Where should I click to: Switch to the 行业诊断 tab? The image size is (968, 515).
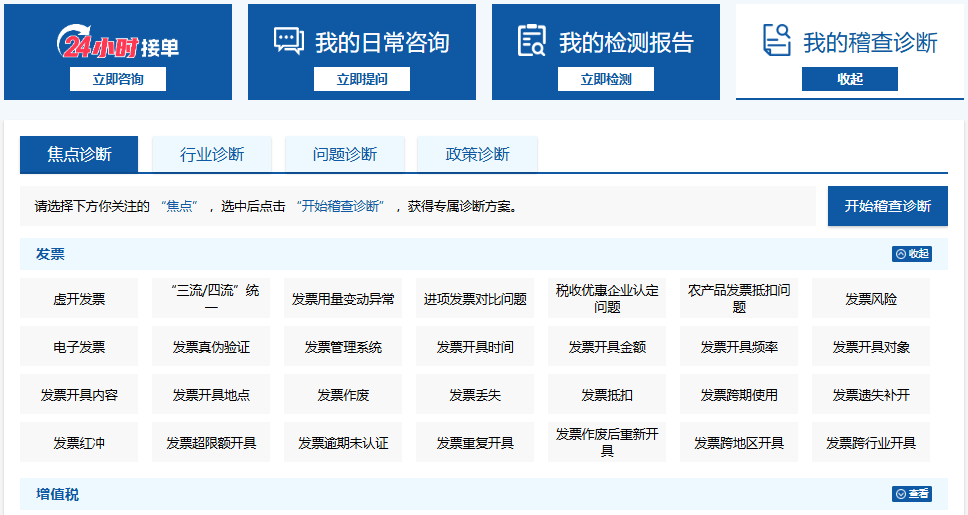point(212,154)
